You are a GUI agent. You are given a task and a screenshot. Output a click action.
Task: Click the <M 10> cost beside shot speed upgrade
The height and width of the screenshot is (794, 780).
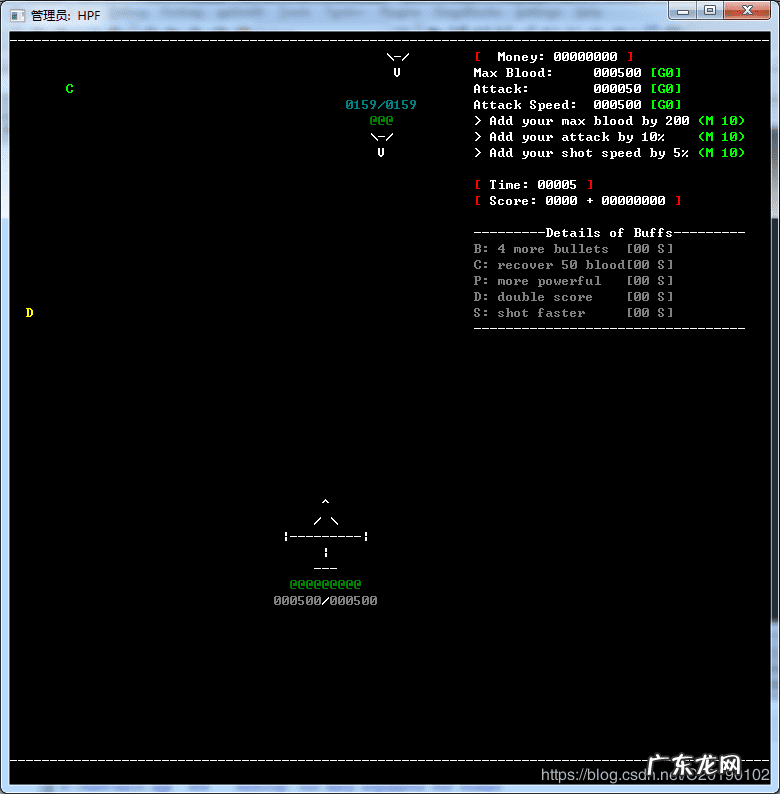click(721, 153)
